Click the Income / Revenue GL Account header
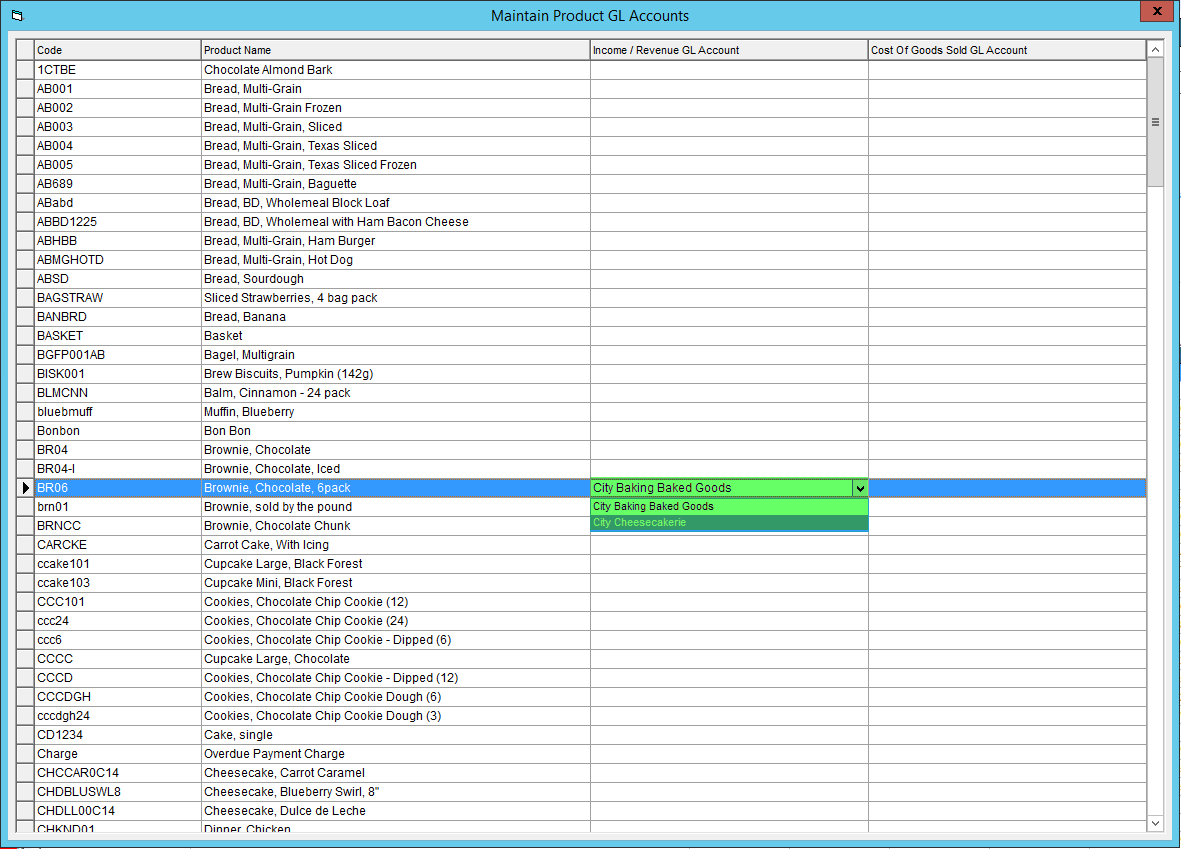This screenshot has width=1181, height=849. [729, 50]
